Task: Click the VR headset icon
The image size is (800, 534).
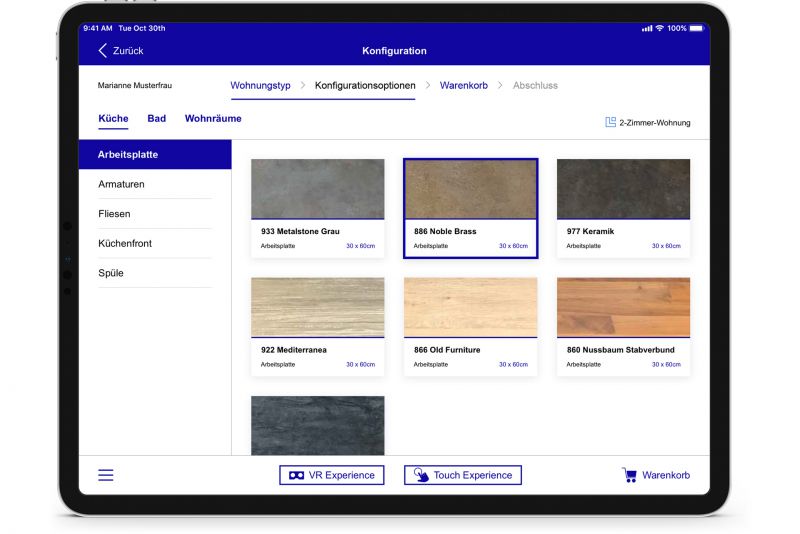Action: (x=296, y=475)
